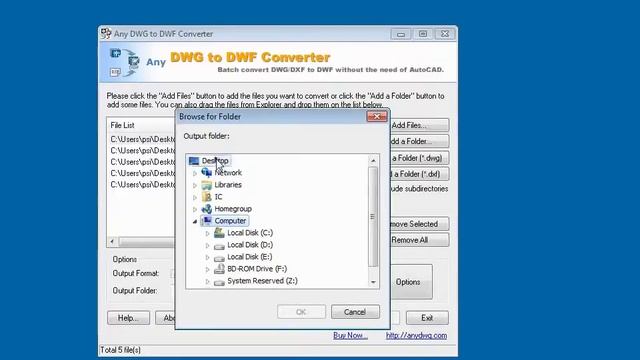Select Local Disk (E:) label
Screen dimensions: 640x360
coord(249,257)
